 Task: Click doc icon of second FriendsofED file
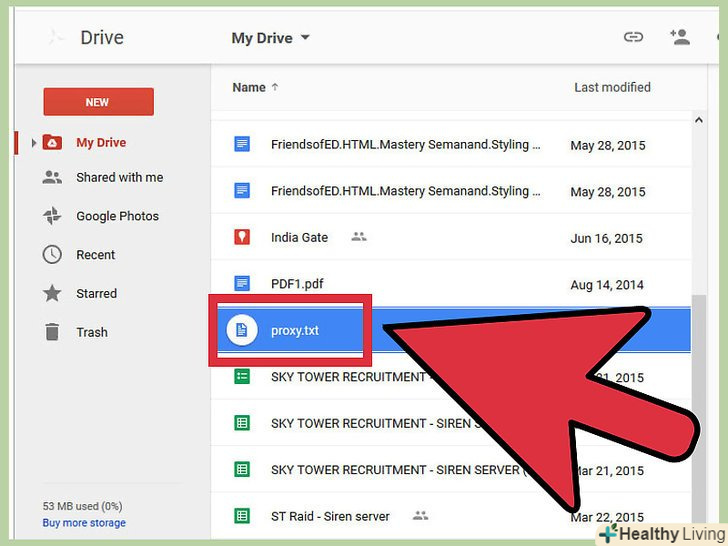(242, 190)
